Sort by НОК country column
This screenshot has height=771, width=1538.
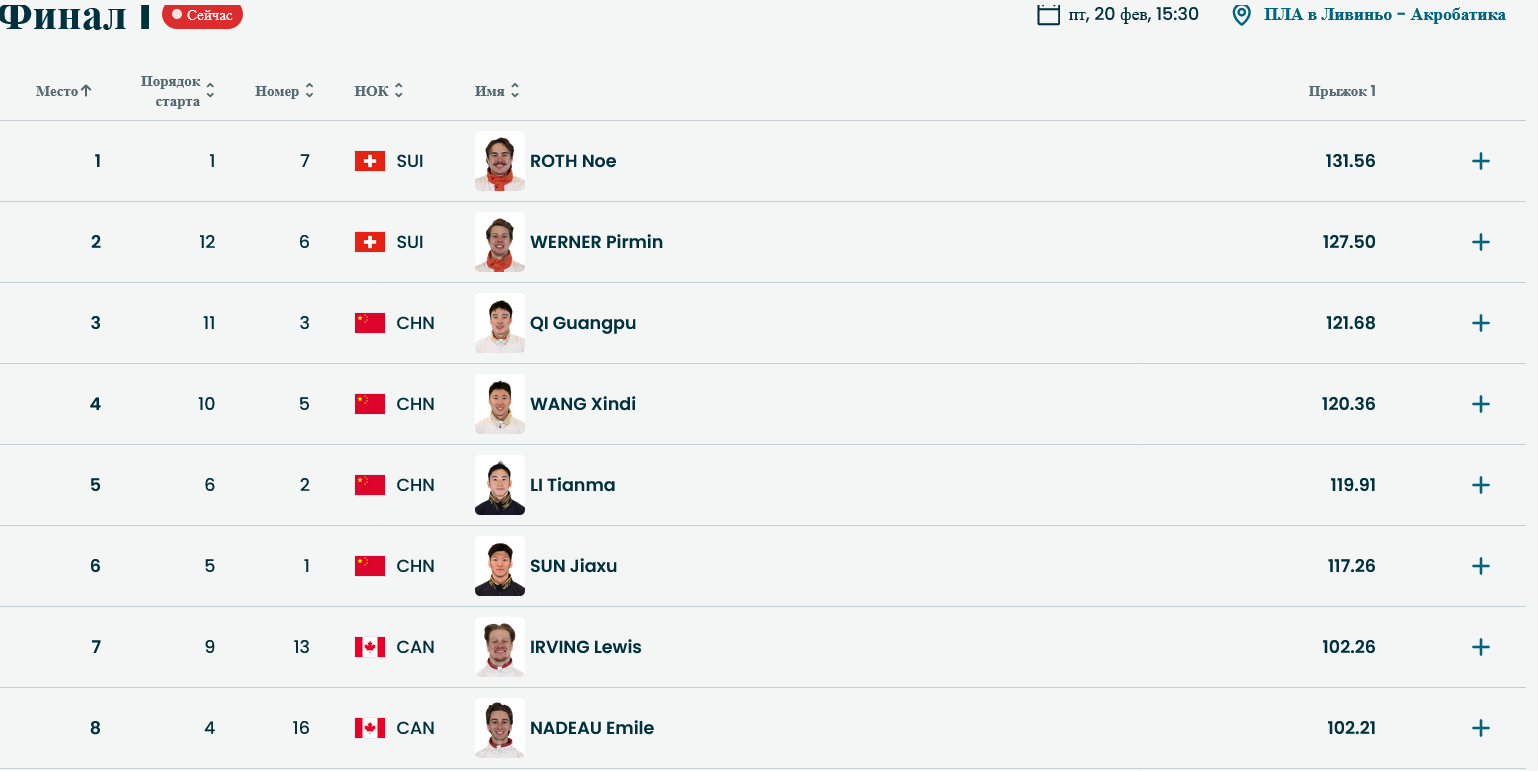click(x=378, y=91)
